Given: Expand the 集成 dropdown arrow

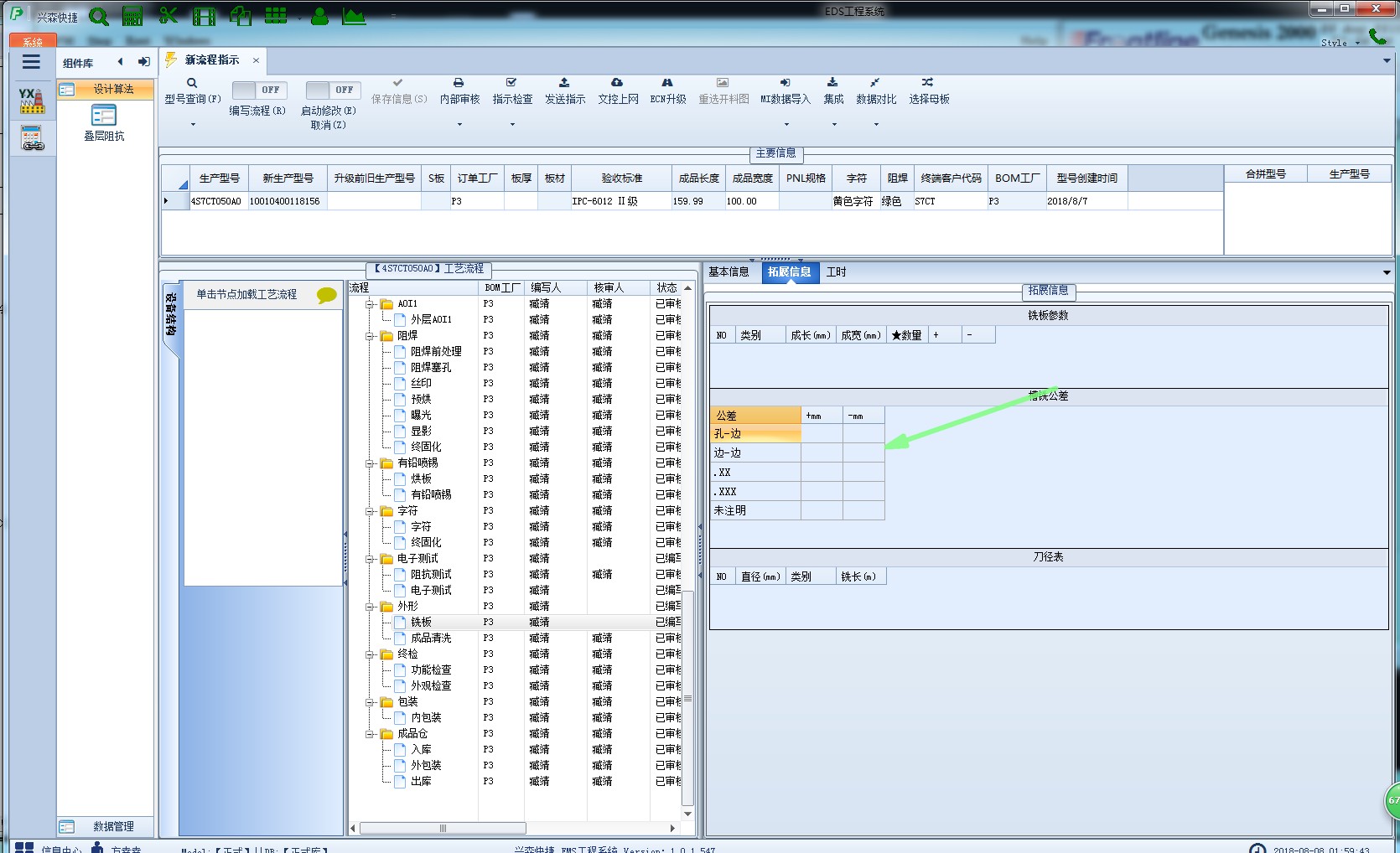Looking at the screenshot, I should click(834, 125).
